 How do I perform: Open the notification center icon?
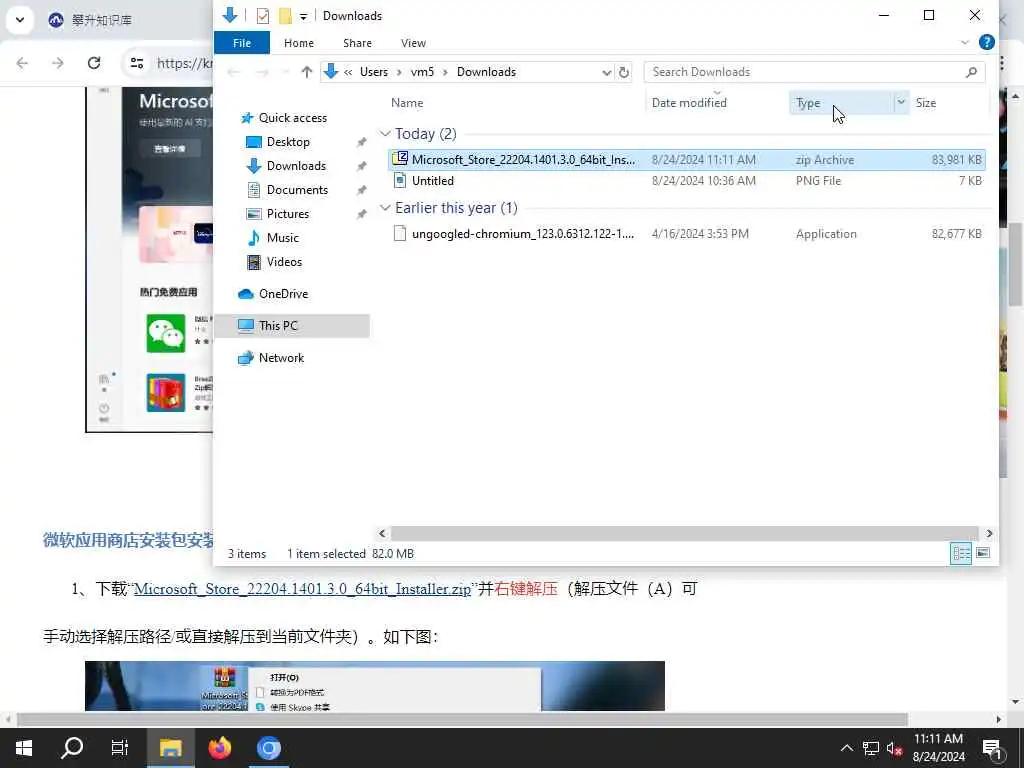pyautogui.click(x=992, y=748)
